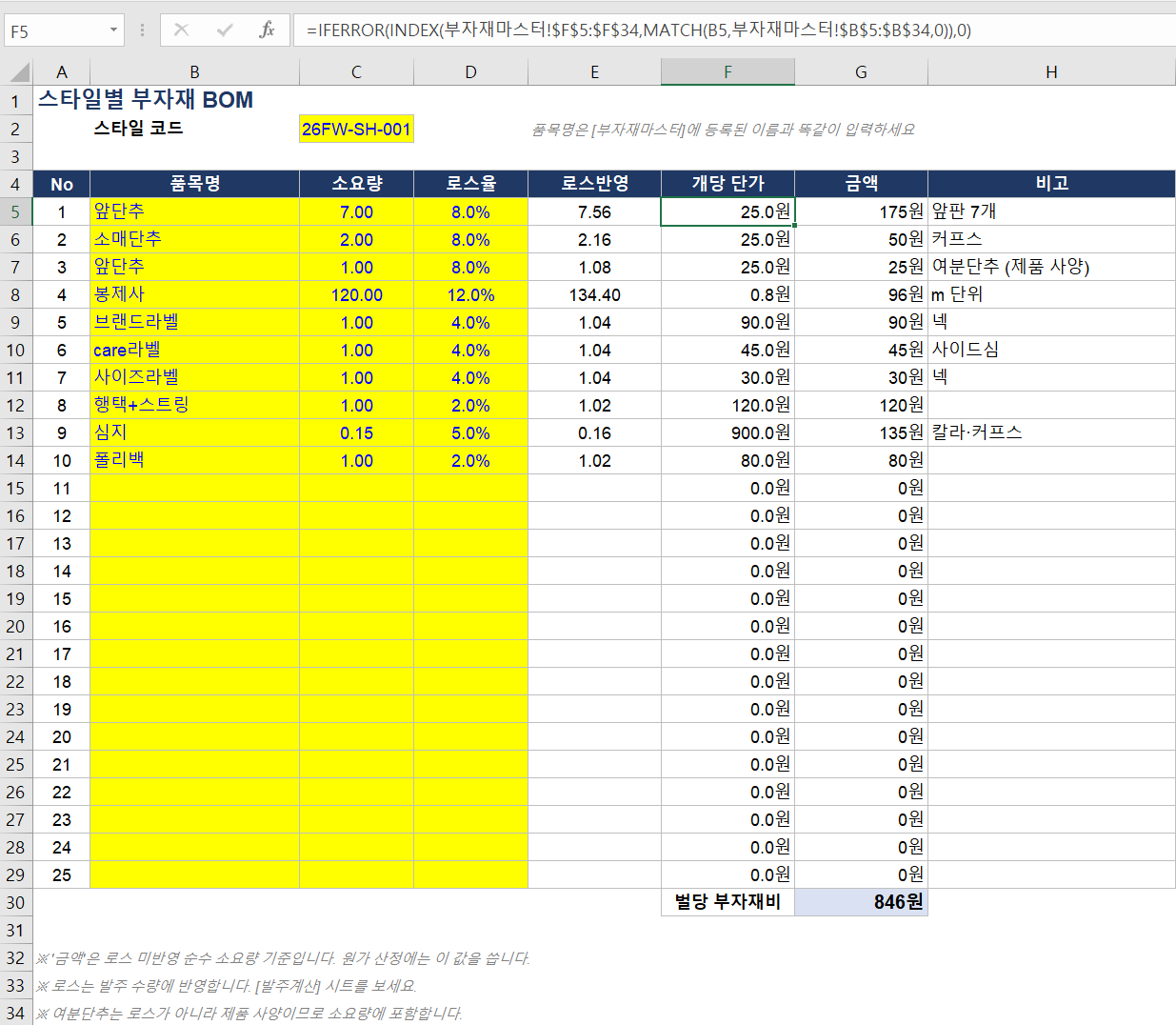Click the 개당 단가 header cell
The height and width of the screenshot is (1025, 1176).
tap(728, 184)
